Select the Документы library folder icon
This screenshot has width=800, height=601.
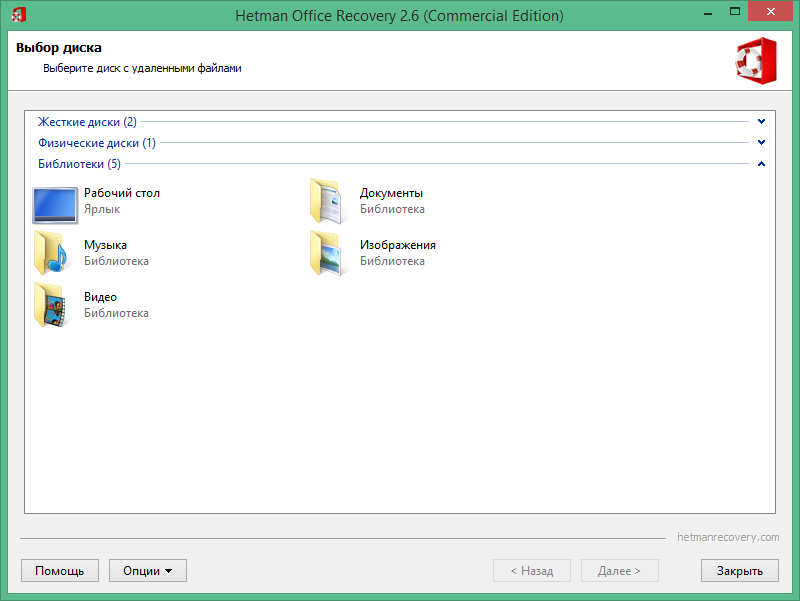327,201
